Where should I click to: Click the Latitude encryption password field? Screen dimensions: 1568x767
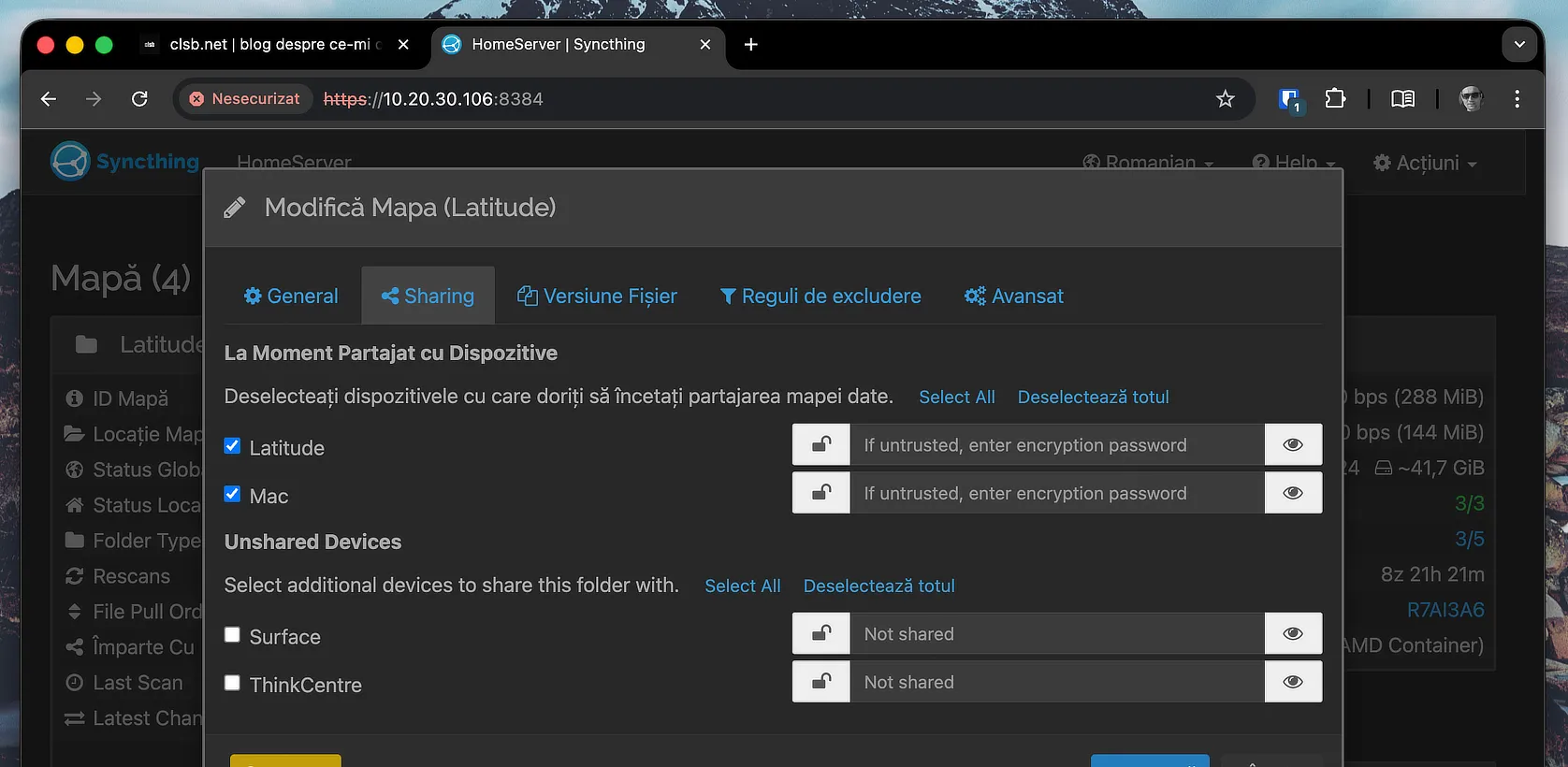tap(1056, 445)
